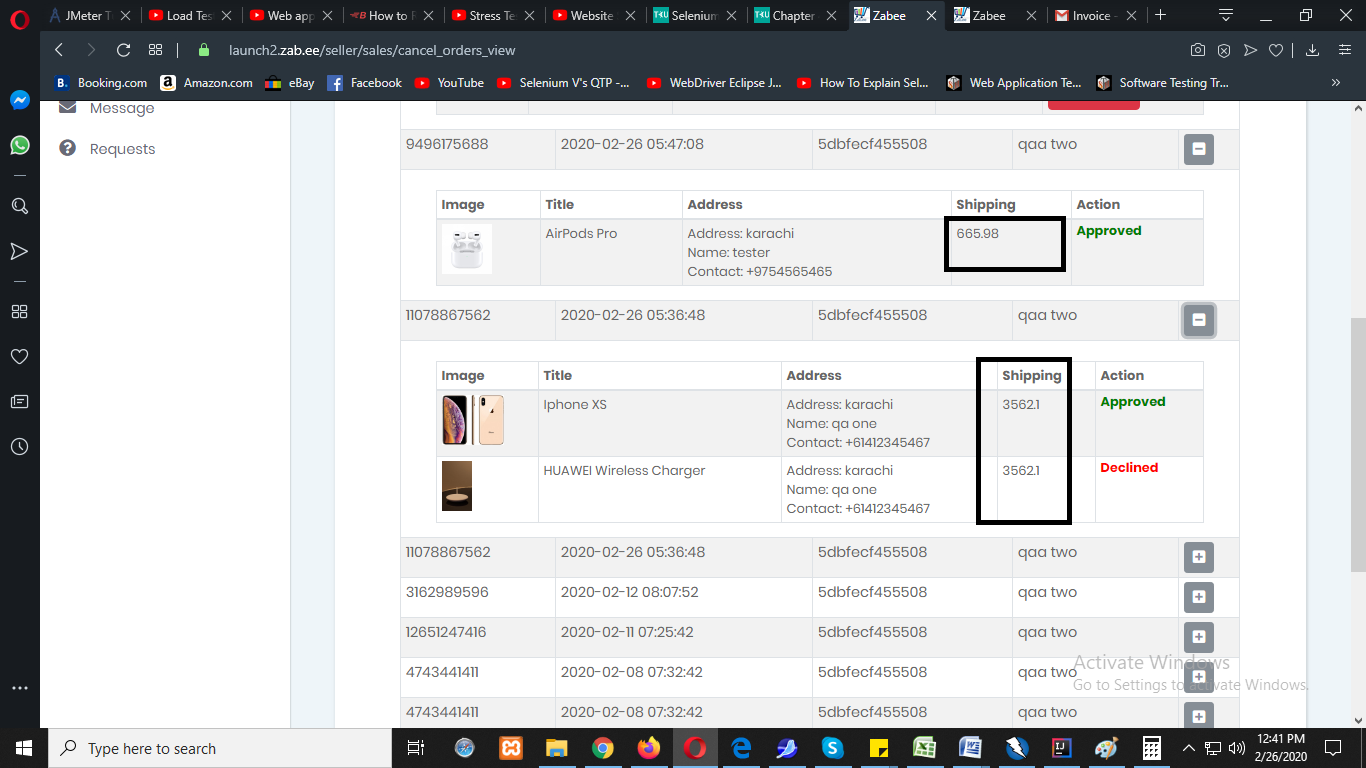Viewport: 1366px width, 768px height.
Task: Expand 2020-02-08 07:32:42 order, upper row
Action: 1198,678
